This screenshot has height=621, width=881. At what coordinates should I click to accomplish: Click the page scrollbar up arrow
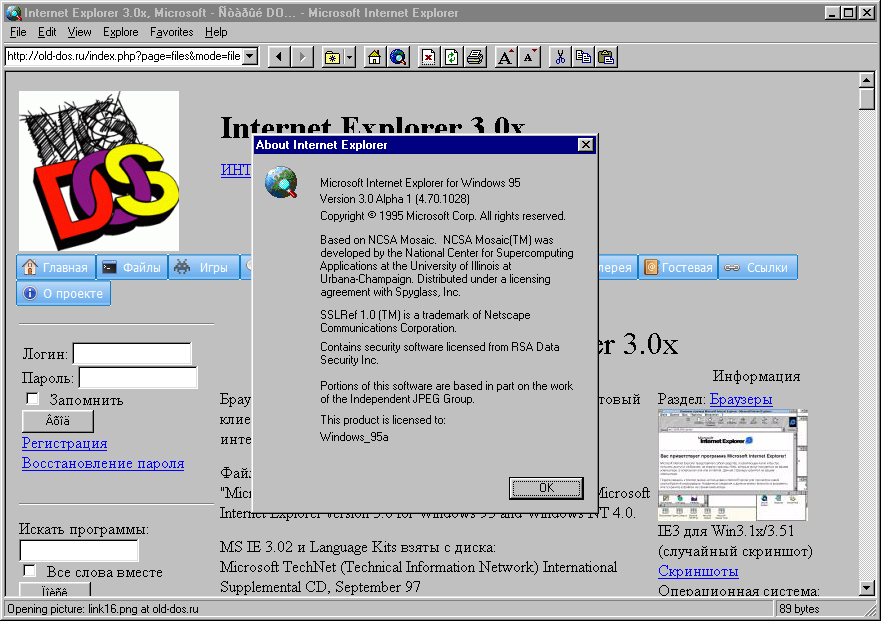[x=866, y=80]
